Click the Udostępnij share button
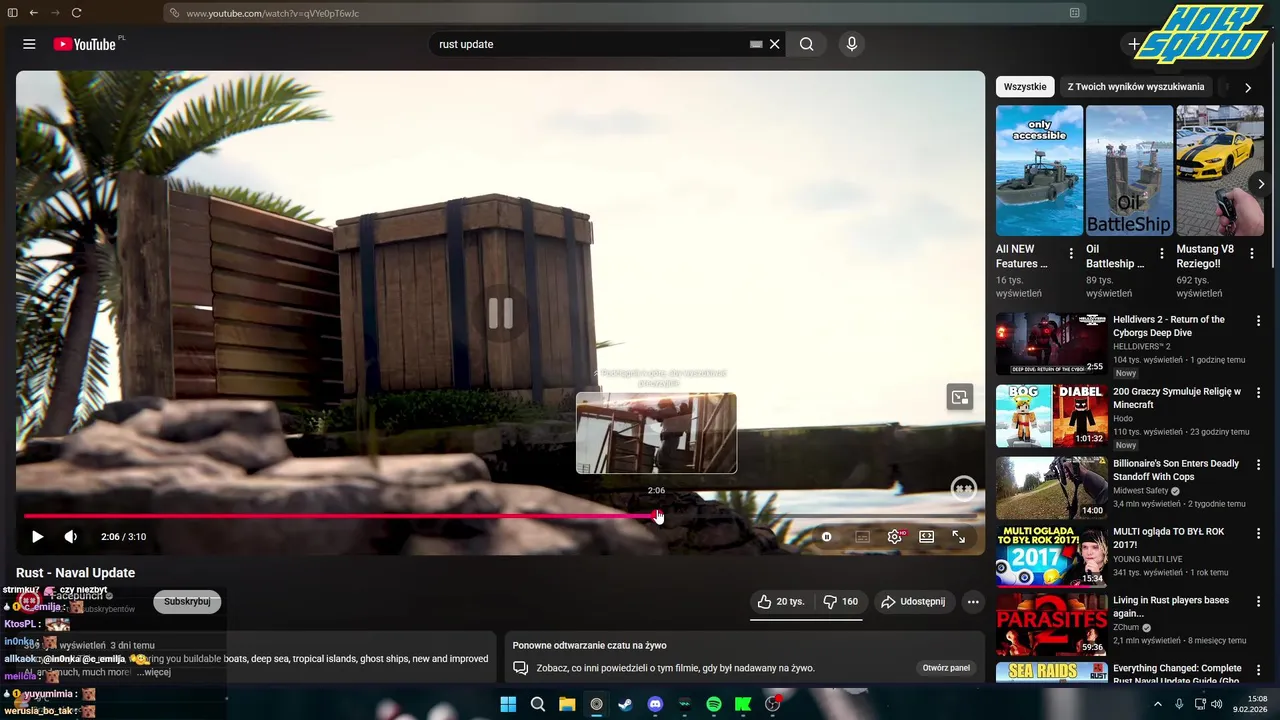This screenshot has height=720, width=1280. point(913,601)
